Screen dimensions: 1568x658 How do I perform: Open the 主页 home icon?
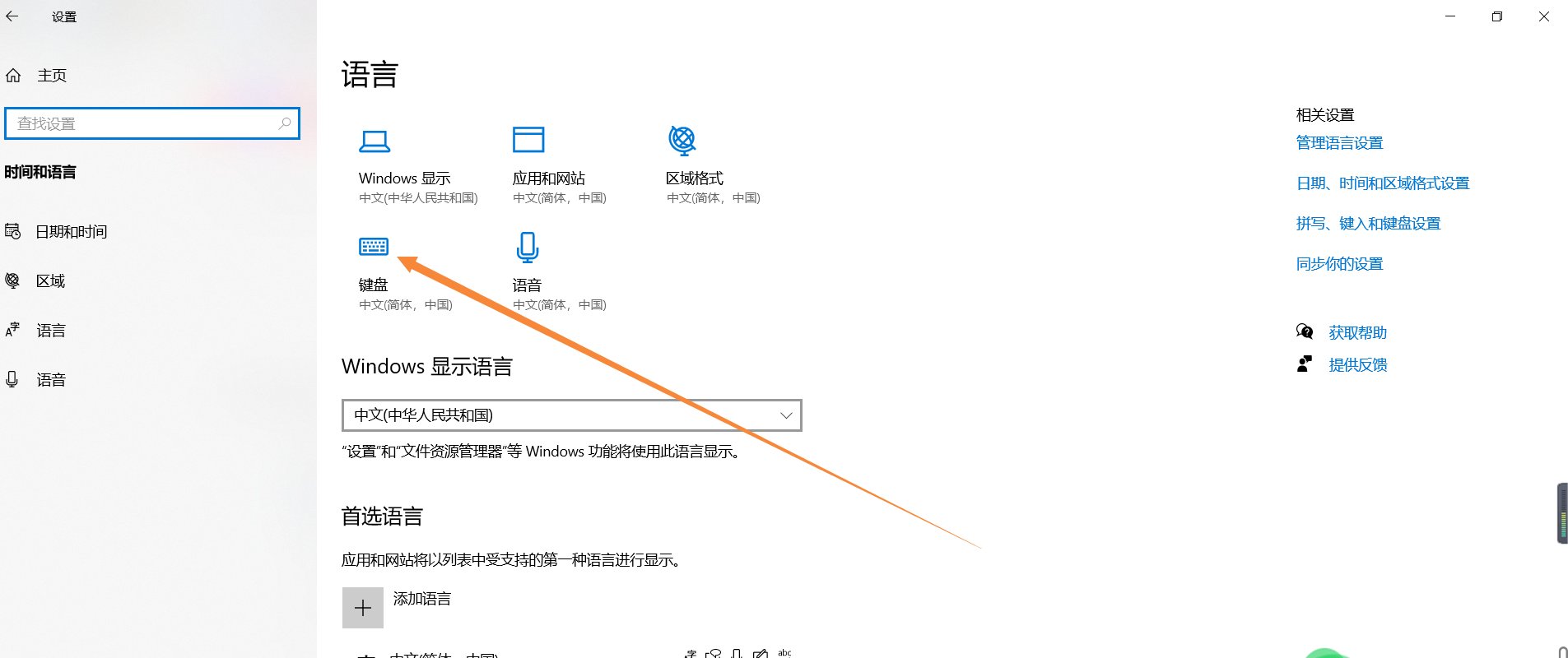13,76
